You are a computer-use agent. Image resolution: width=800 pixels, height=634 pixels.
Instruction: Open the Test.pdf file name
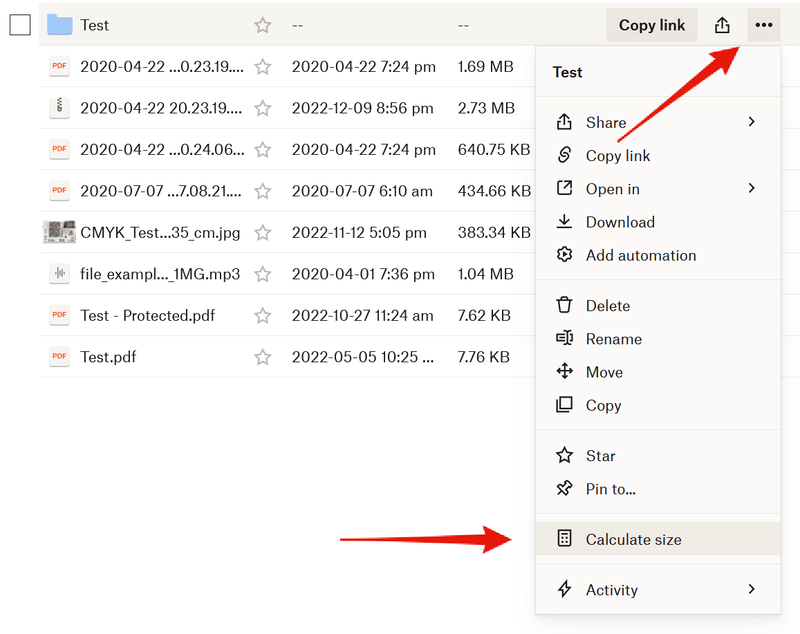(x=108, y=357)
